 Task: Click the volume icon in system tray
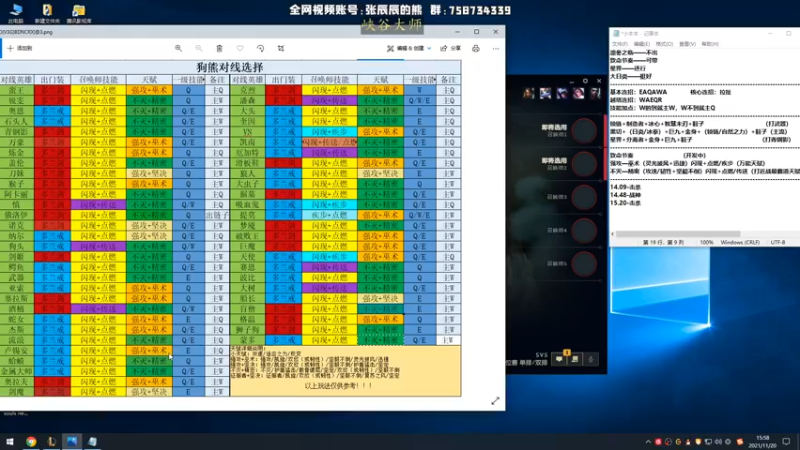tap(718, 442)
